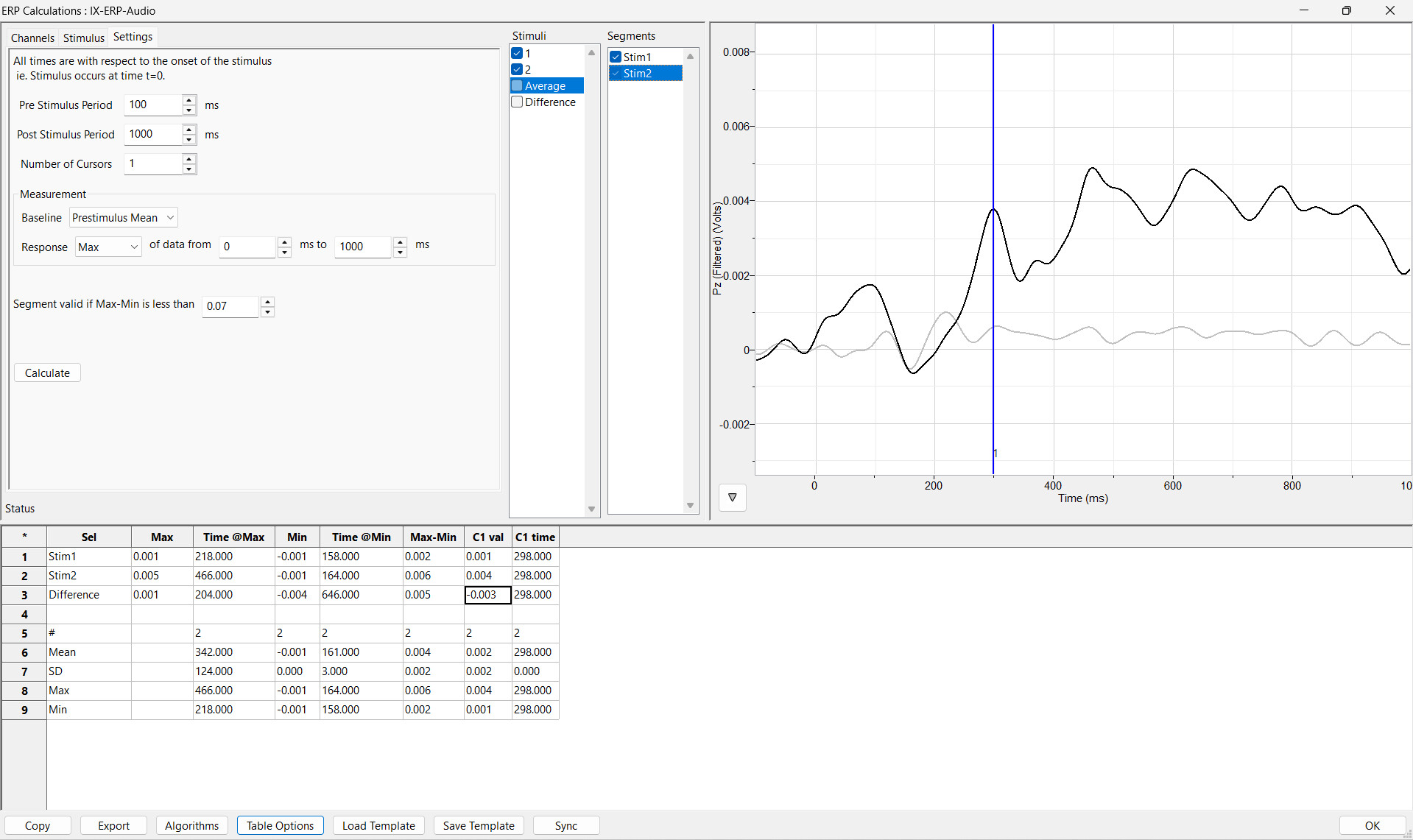This screenshot has height=840, width=1413.
Task: Open the Baseline Prestimulus Mean dropdown
Action: click(124, 218)
